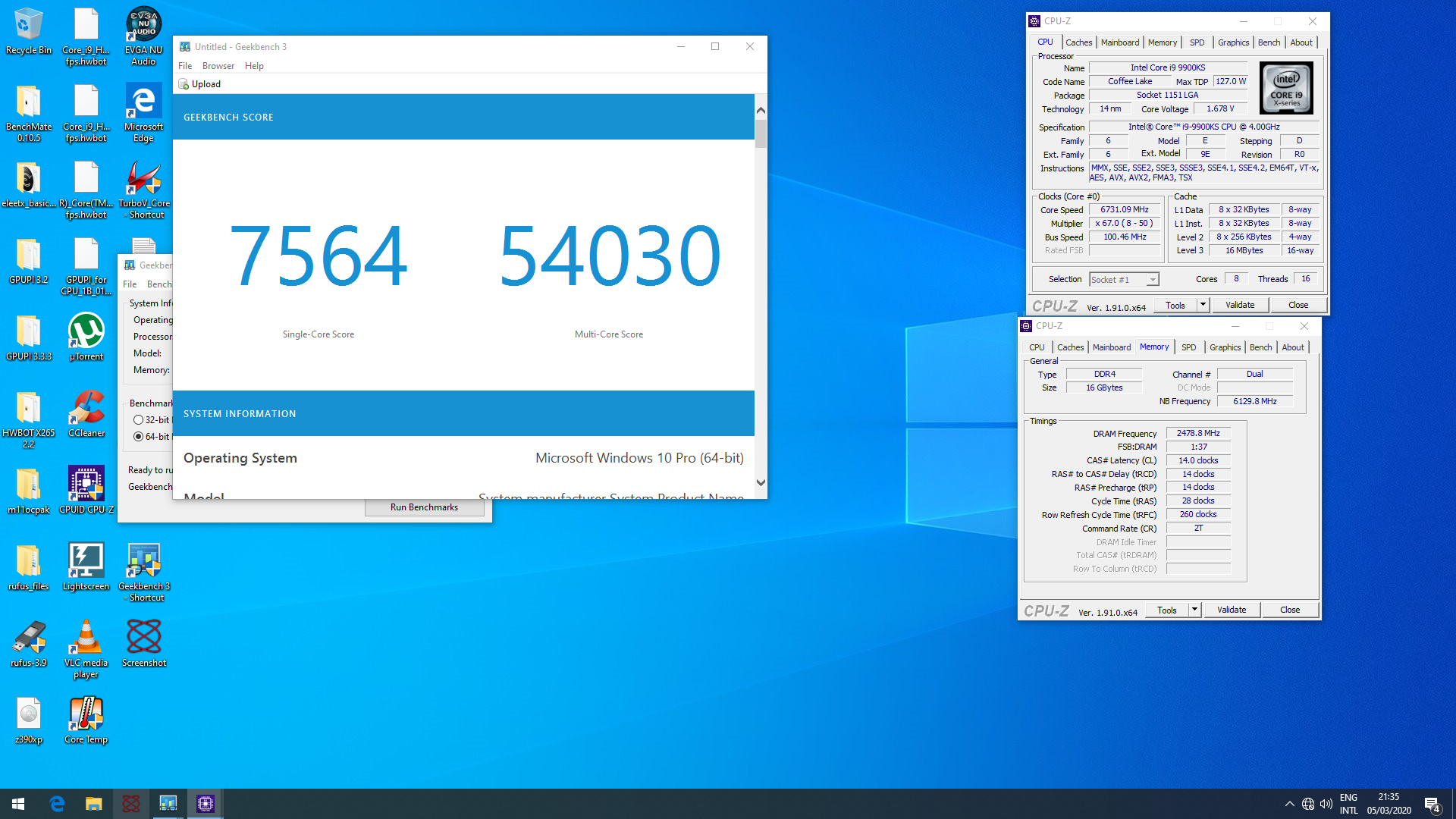Screen dimensions: 1456x819
Task: Launch CCleaner desktop icon
Action: (x=86, y=414)
